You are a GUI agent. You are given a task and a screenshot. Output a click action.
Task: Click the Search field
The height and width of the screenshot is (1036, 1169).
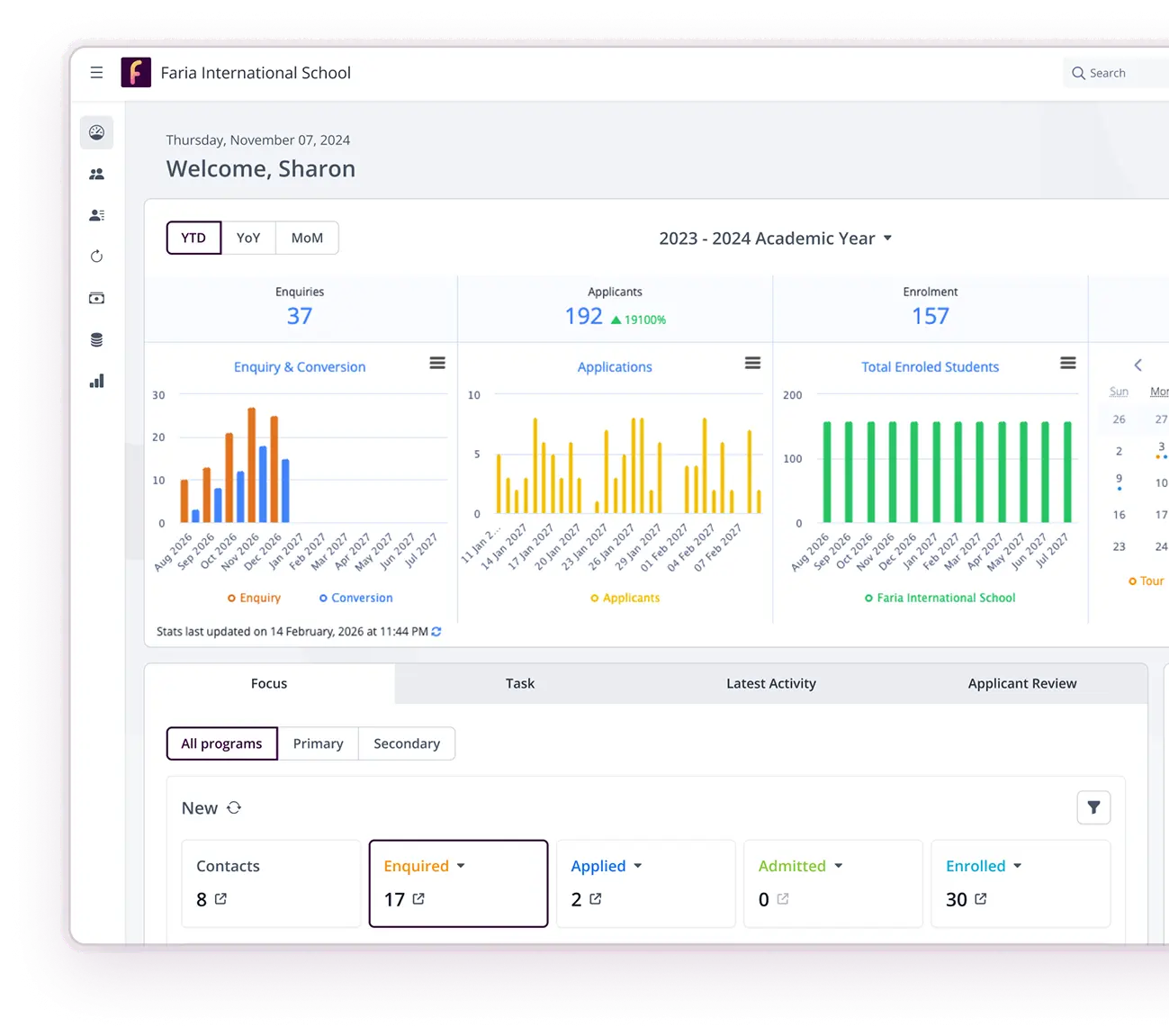1116,73
